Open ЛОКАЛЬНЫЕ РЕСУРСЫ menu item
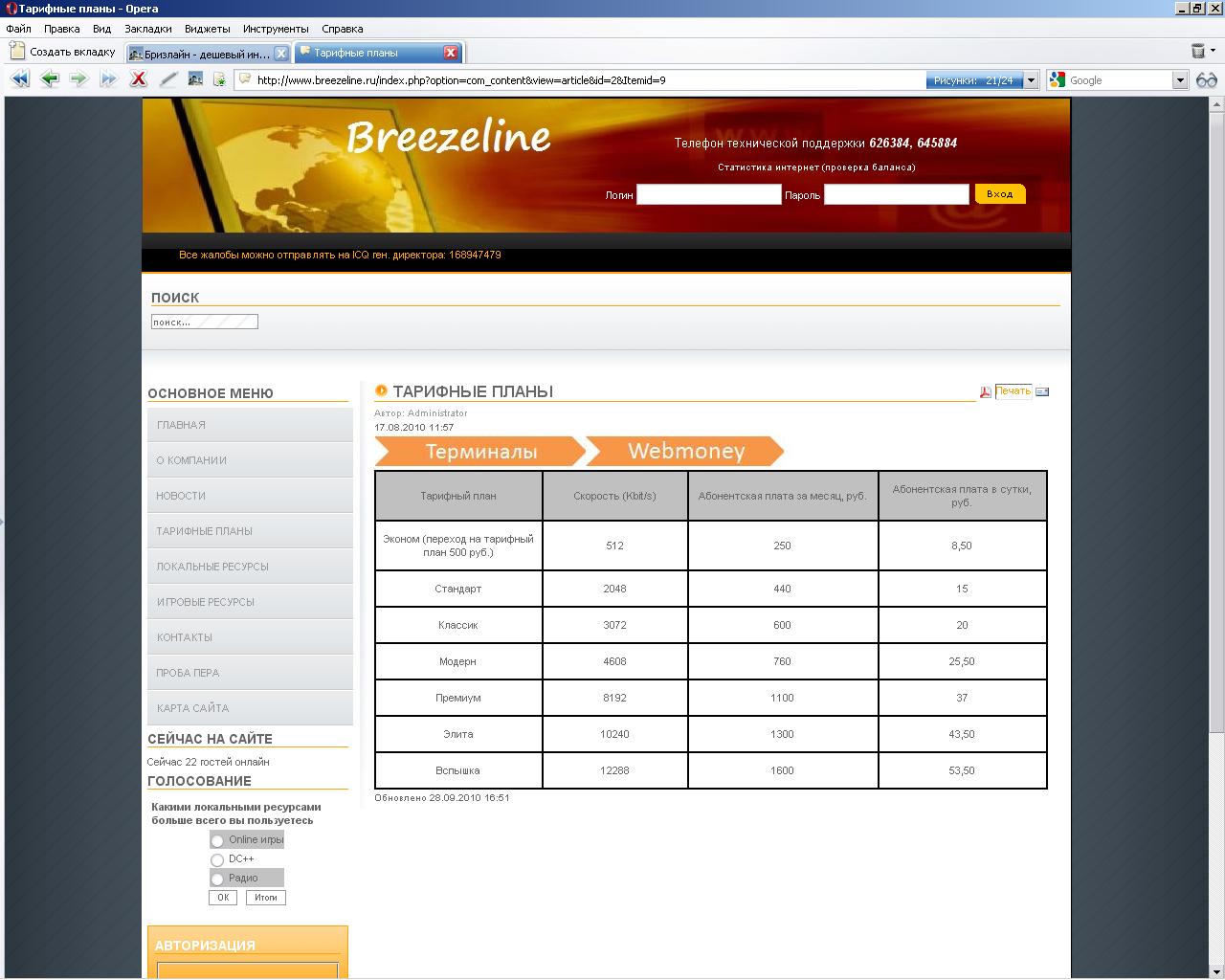Screen dimensions: 1225x980 pos(250,567)
